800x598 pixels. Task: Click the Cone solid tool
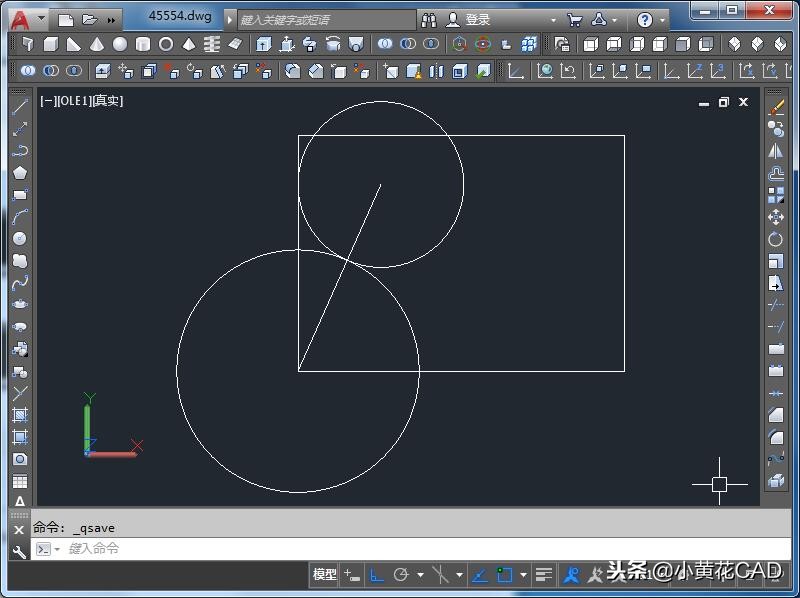coord(97,45)
